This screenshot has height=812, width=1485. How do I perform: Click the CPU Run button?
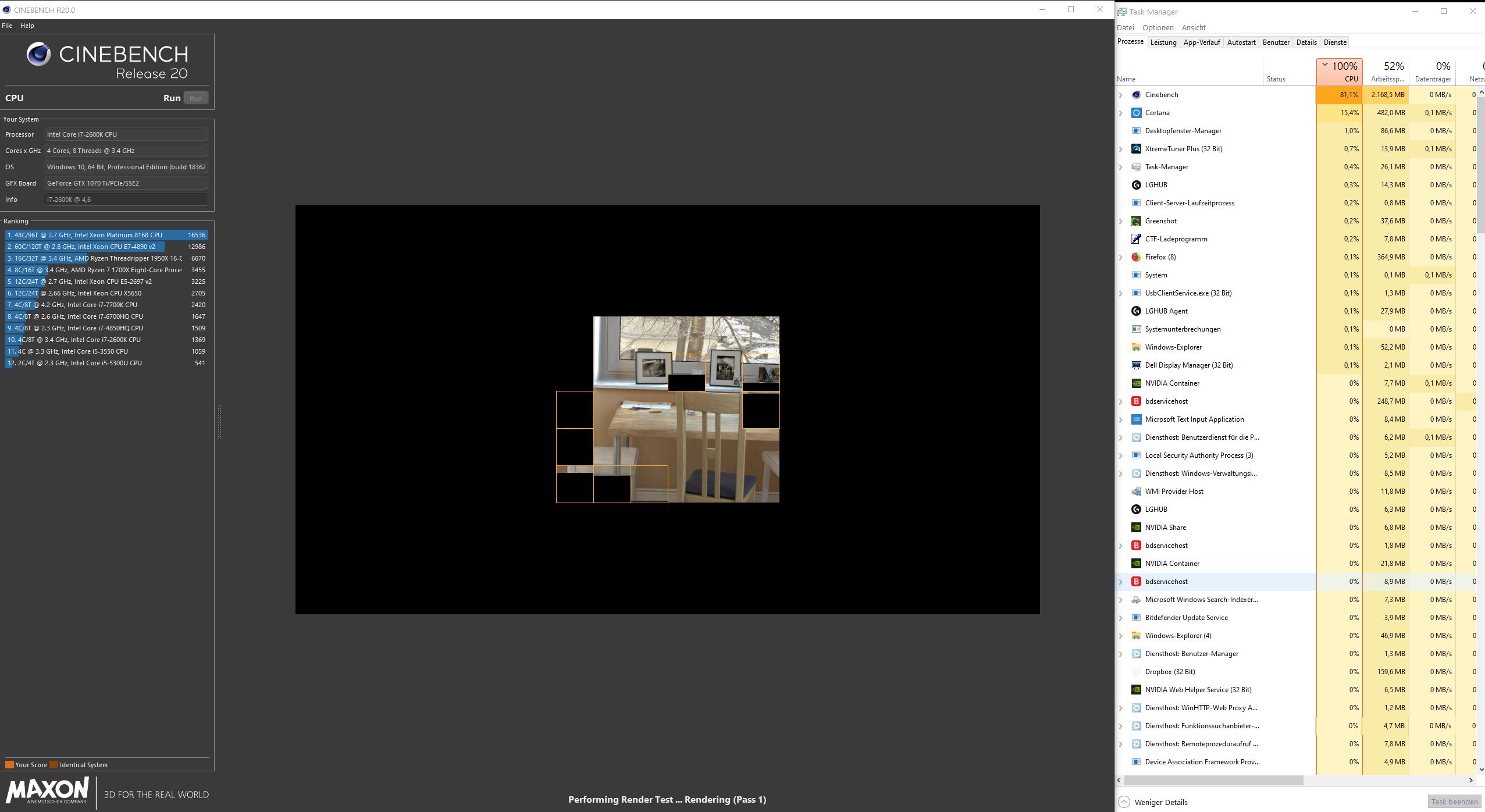(195, 98)
